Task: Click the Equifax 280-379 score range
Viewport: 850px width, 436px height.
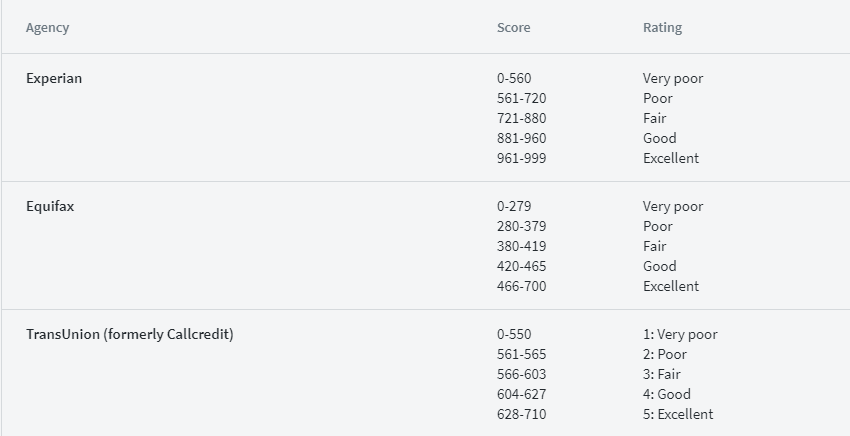Action: coord(521,227)
